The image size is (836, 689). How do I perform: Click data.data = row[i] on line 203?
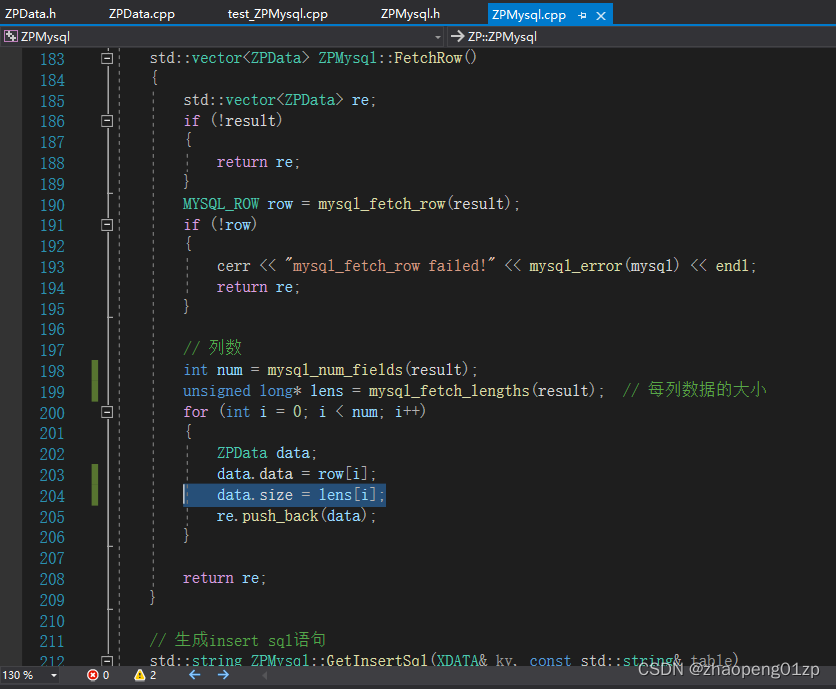[296, 474]
